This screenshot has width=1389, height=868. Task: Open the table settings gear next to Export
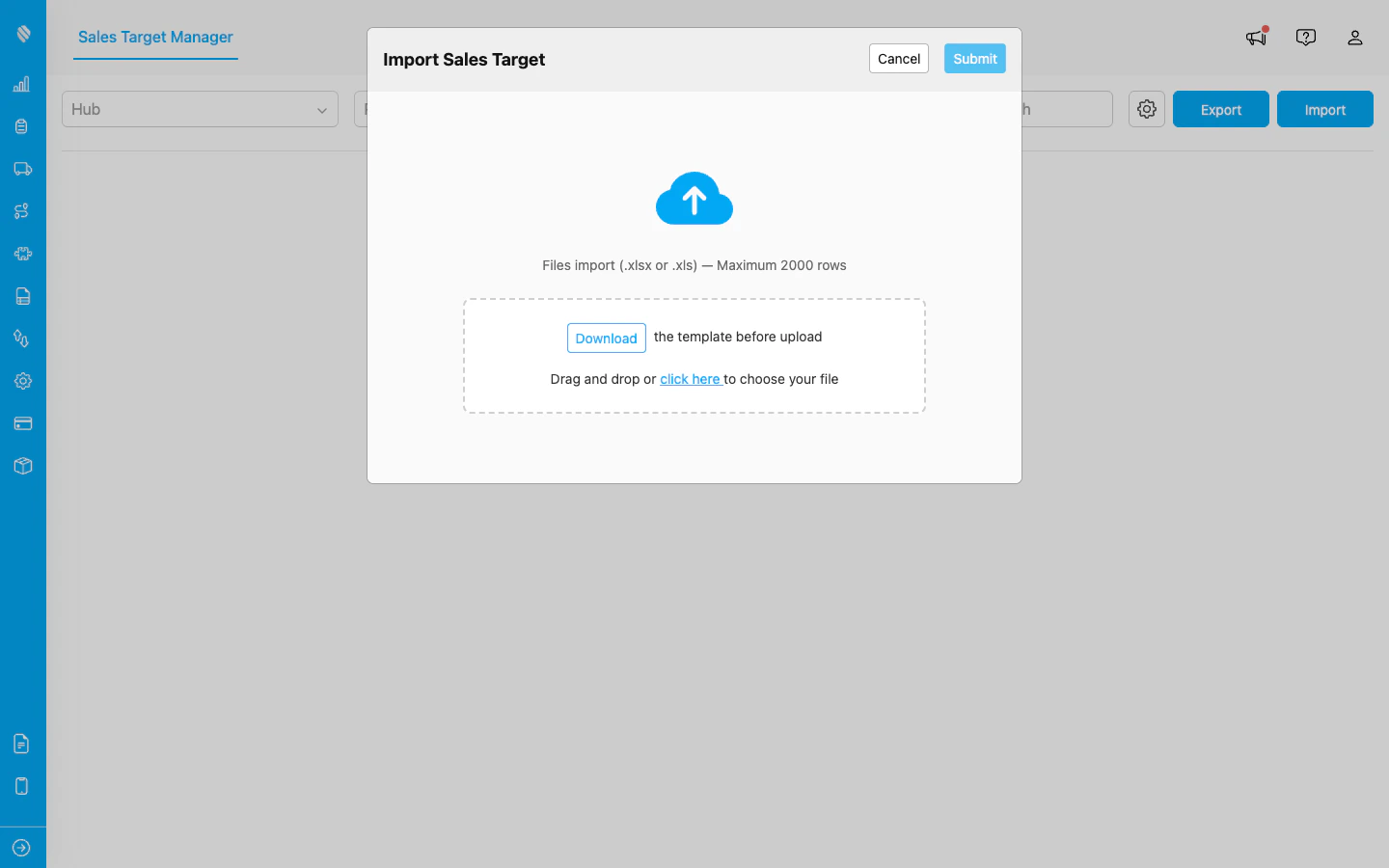pos(1146,109)
